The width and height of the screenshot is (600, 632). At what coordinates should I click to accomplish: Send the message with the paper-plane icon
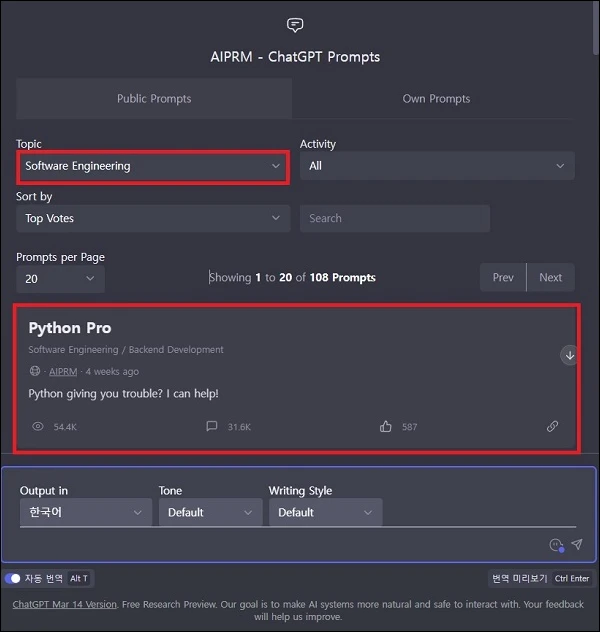(x=577, y=545)
